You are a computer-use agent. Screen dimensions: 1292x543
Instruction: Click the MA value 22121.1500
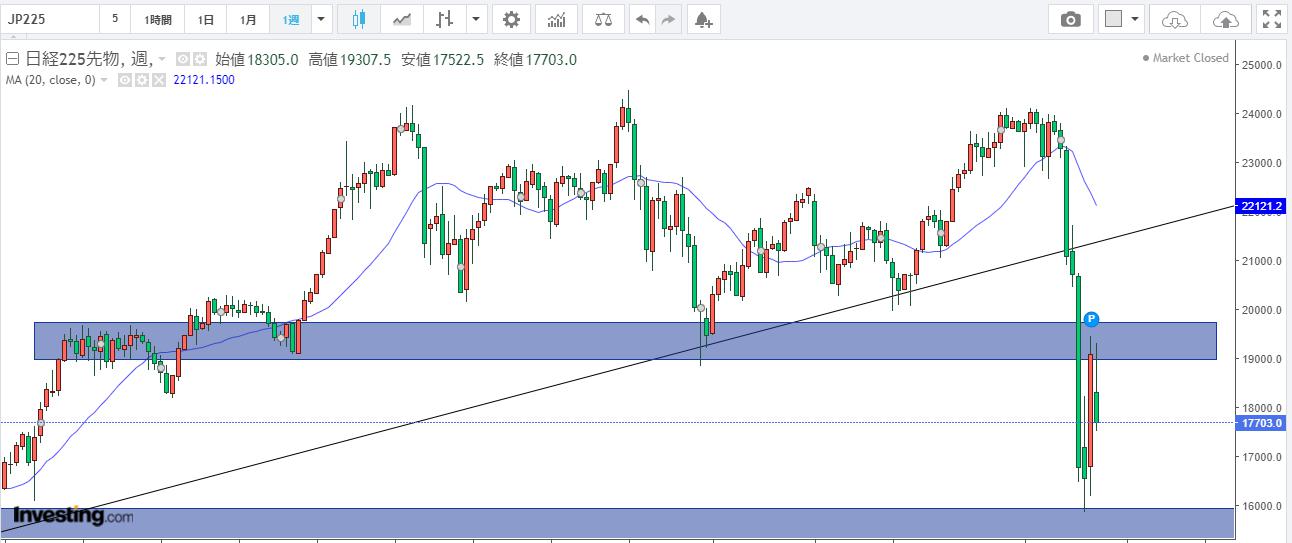(x=204, y=80)
